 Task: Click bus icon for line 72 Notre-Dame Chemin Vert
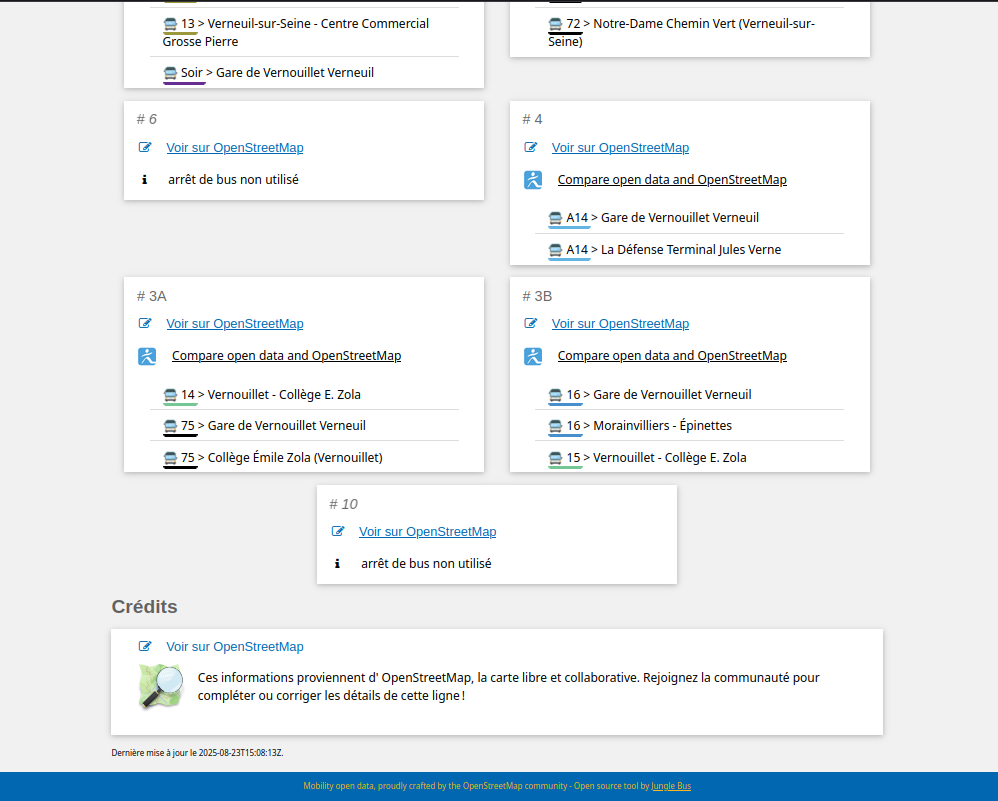(x=556, y=24)
